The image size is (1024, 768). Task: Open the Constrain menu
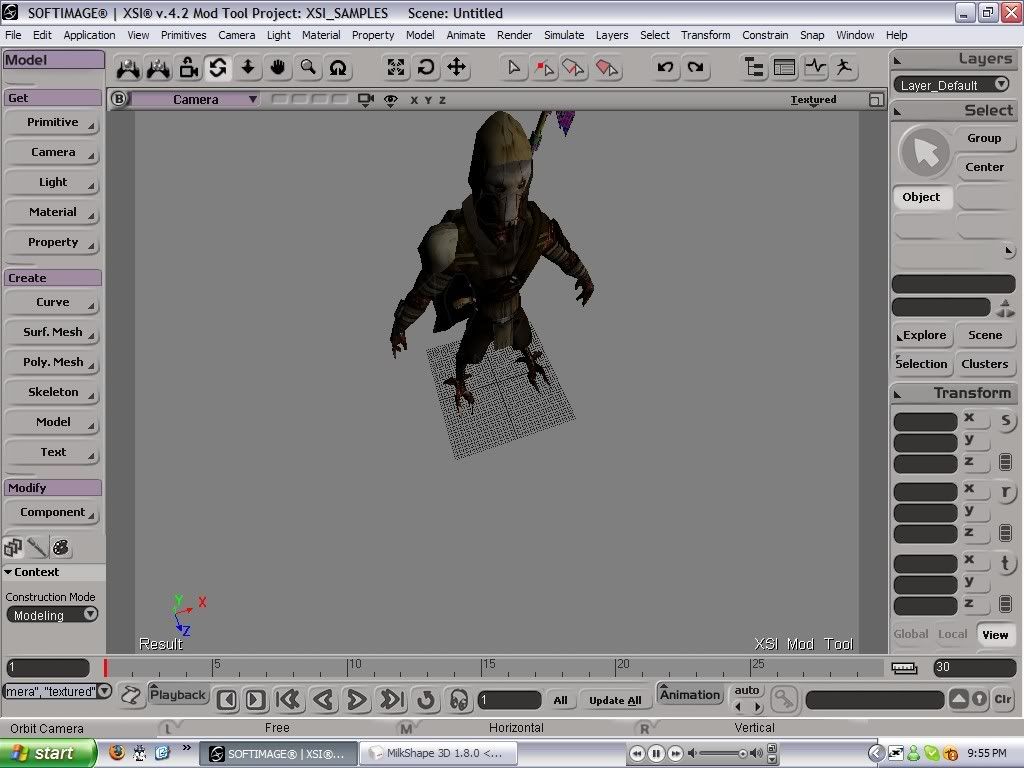pyautogui.click(x=765, y=35)
